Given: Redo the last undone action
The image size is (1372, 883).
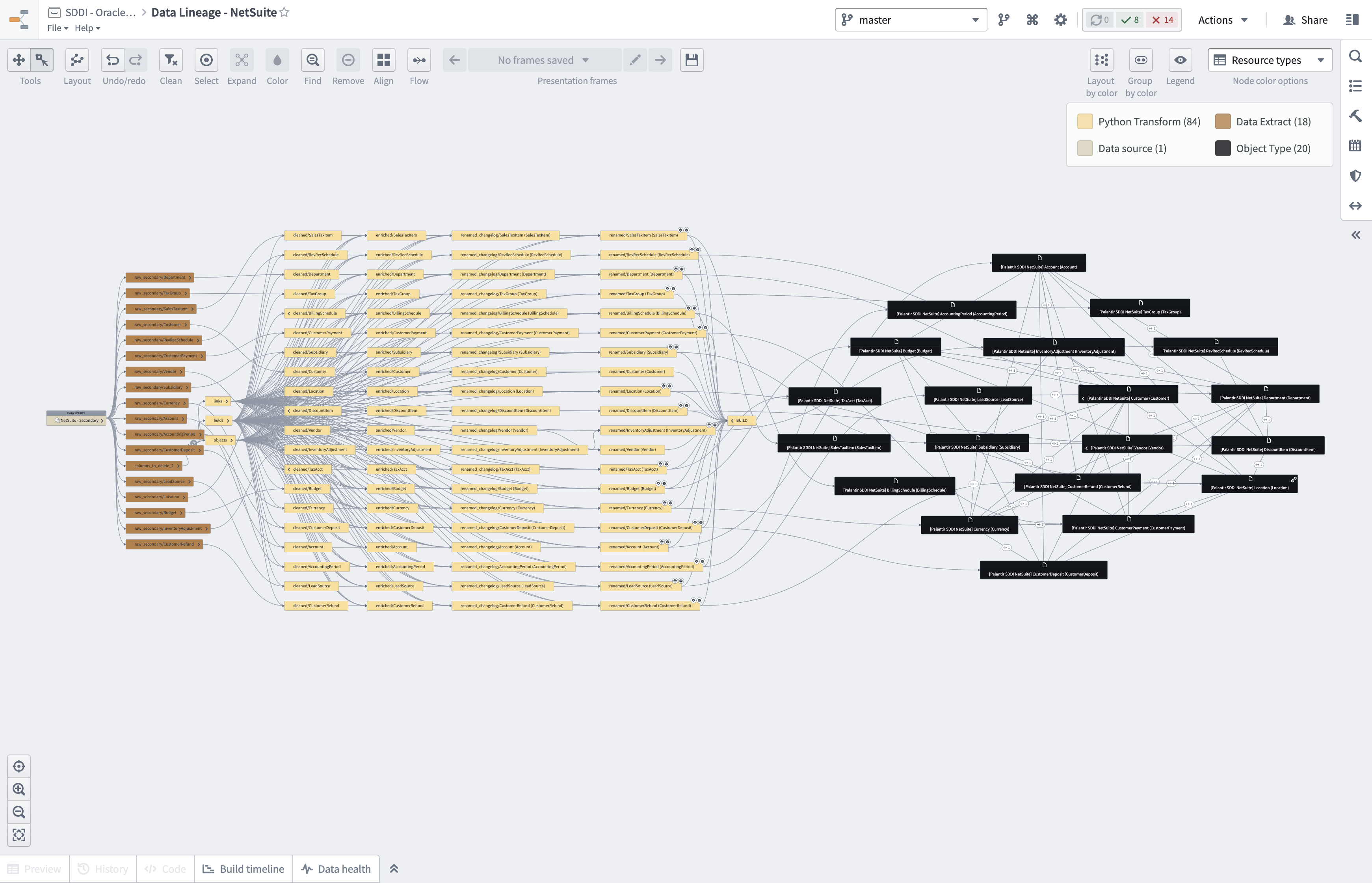Looking at the screenshot, I should coord(136,60).
